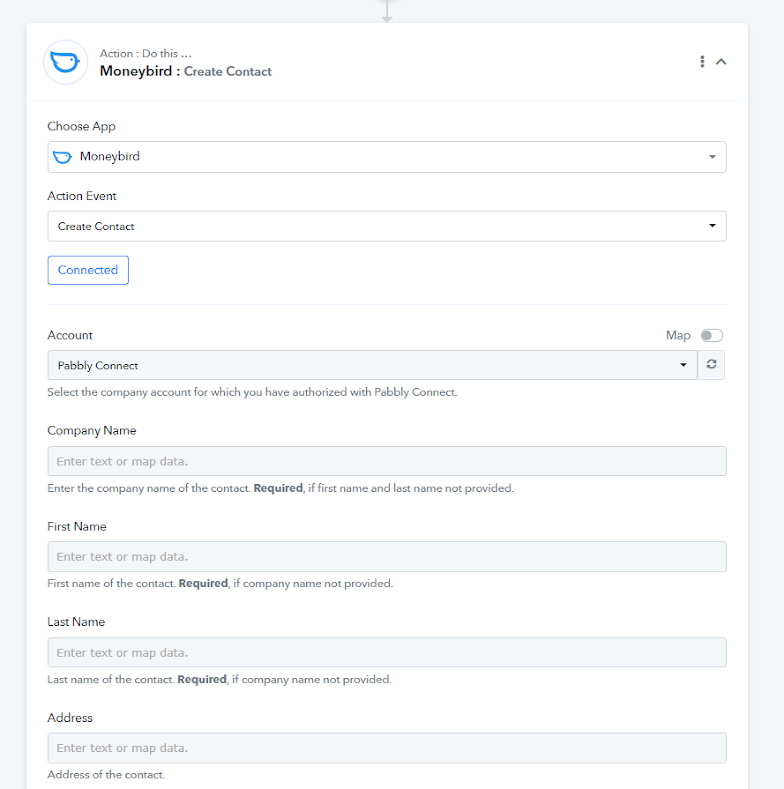The width and height of the screenshot is (784, 789).
Task: Open the three-dot options menu
Action: (702, 62)
